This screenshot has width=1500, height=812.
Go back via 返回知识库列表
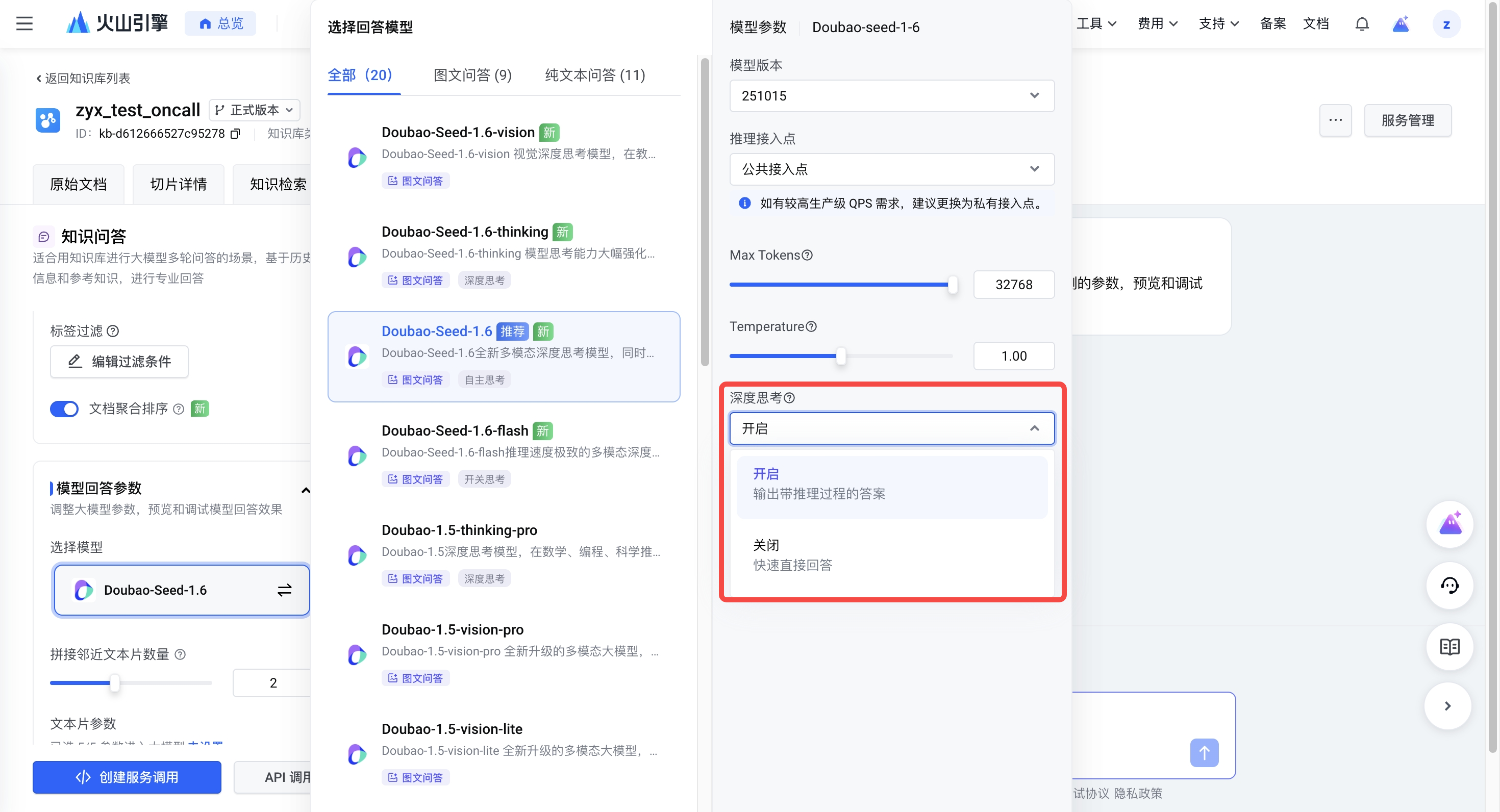pyautogui.click(x=83, y=79)
